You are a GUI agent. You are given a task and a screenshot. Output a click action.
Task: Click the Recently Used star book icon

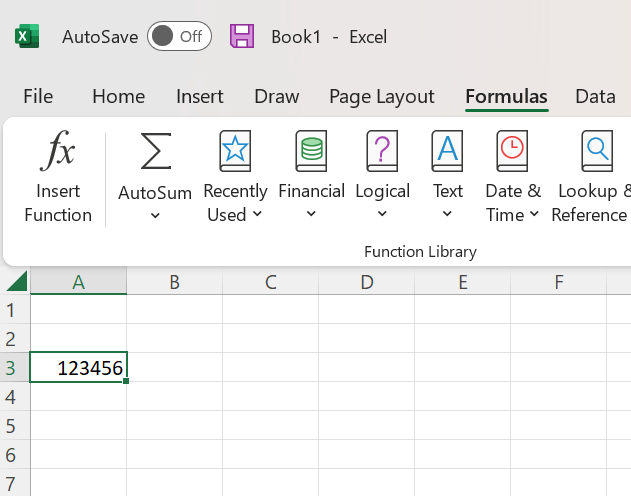coord(235,151)
